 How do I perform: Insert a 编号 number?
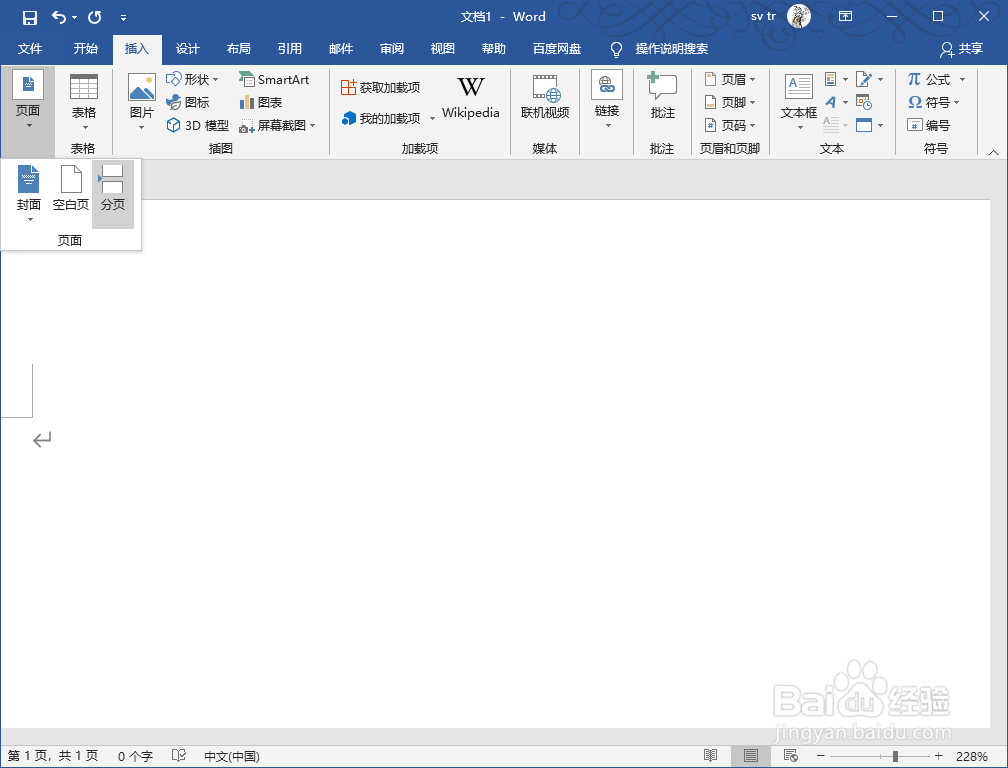click(x=928, y=125)
